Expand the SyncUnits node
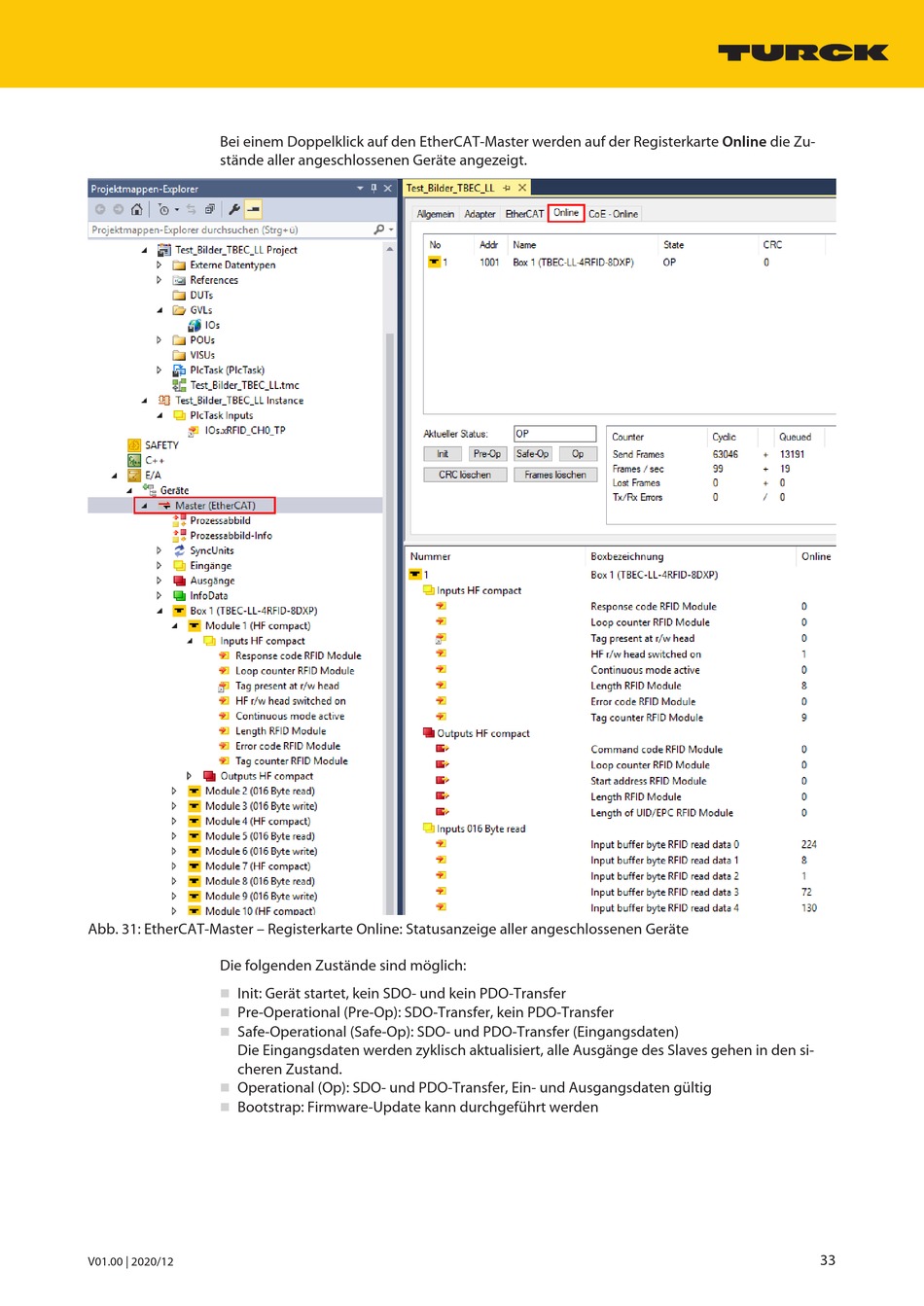The height and width of the screenshot is (1306, 924). click(160, 550)
